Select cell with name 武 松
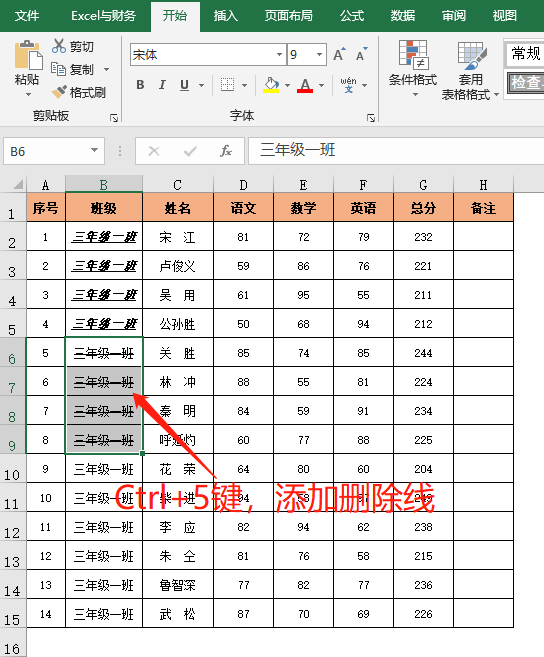Viewport: 544px width, 657px height. click(x=178, y=613)
